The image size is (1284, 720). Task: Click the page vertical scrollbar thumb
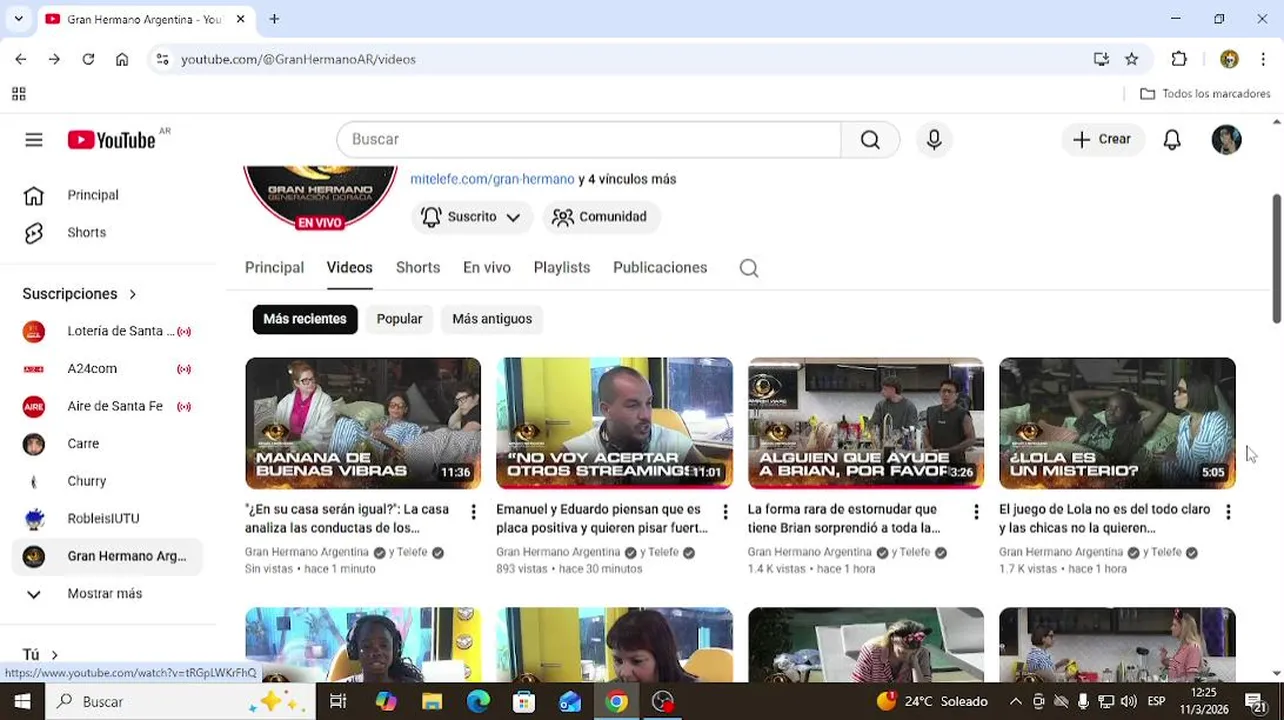pos(1276,258)
